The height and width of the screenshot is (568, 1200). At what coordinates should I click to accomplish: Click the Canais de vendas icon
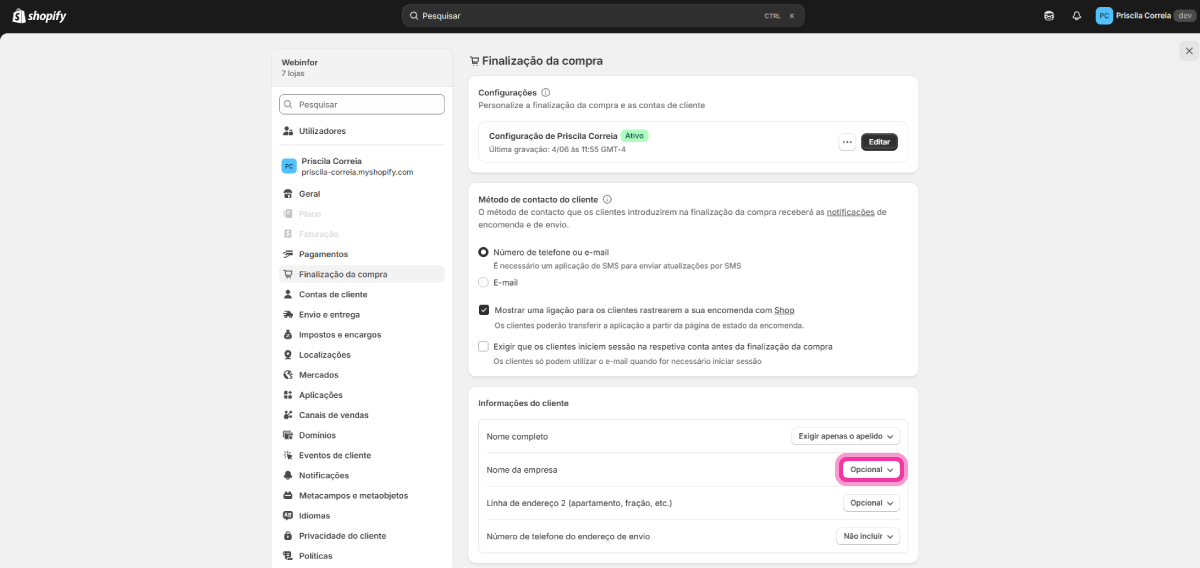288,415
